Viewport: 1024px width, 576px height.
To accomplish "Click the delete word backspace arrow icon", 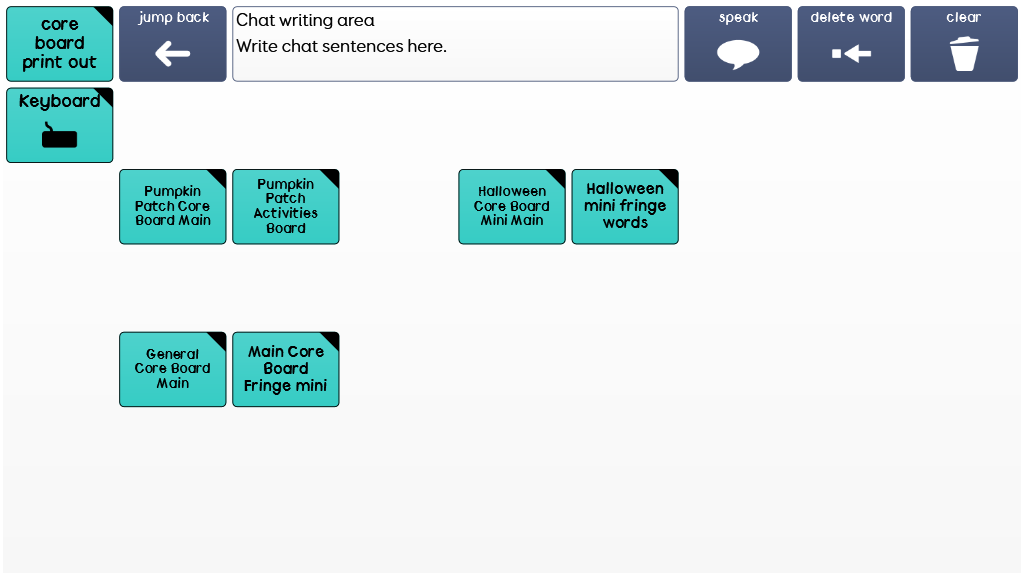I will pyautogui.click(x=851, y=54).
